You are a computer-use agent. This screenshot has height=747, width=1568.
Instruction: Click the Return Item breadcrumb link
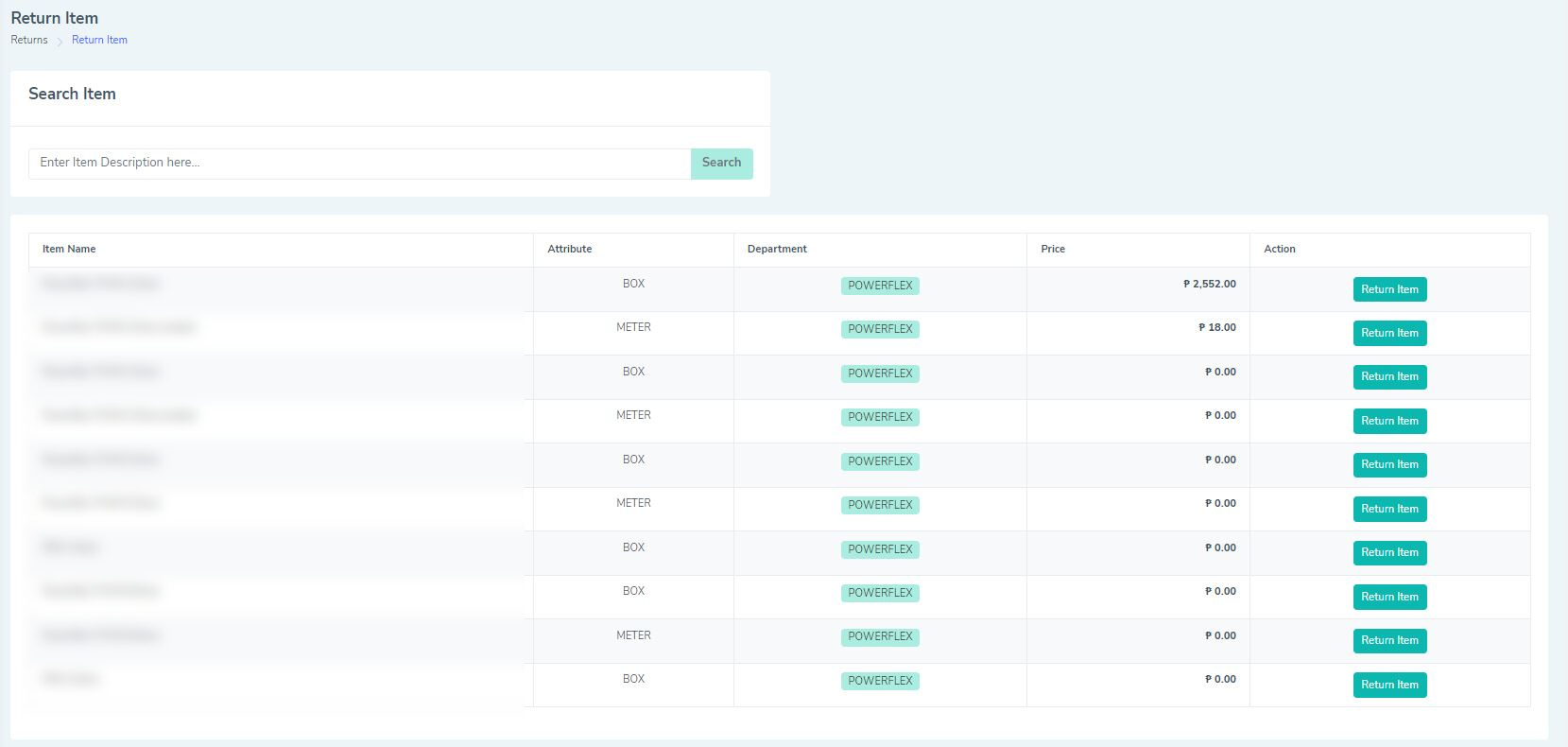coord(99,40)
